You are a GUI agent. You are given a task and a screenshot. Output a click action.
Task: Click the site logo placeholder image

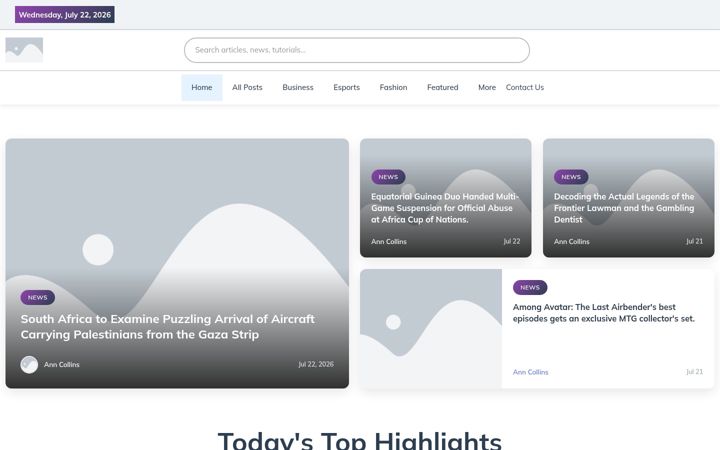pyautogui.click(x=24, y=50)
